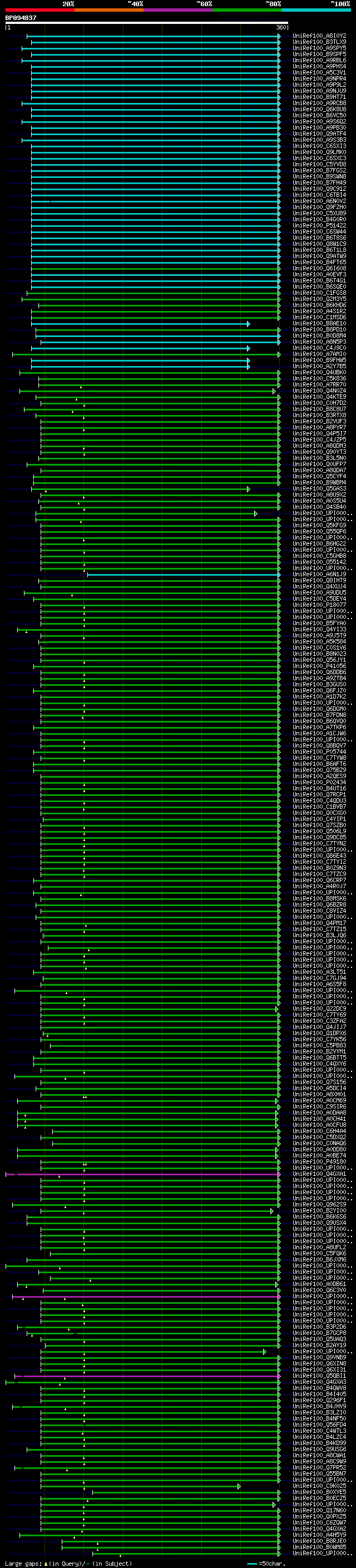The height and width of the screenshot is (1568, 356).
Task: Open the UniRef100_B0ECZ5 entry
Action: pos(319,1498)
